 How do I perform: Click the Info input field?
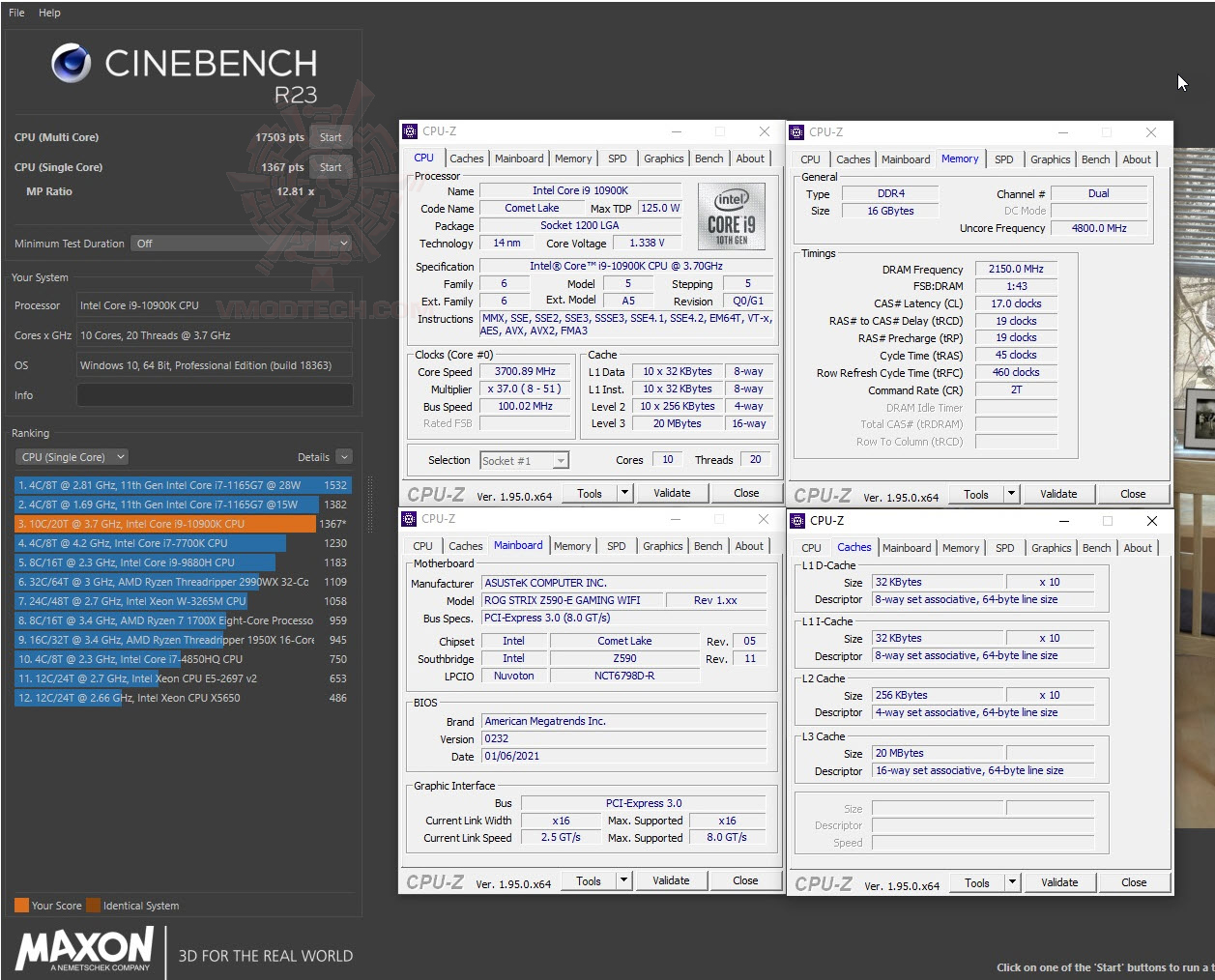pos(215,395)
